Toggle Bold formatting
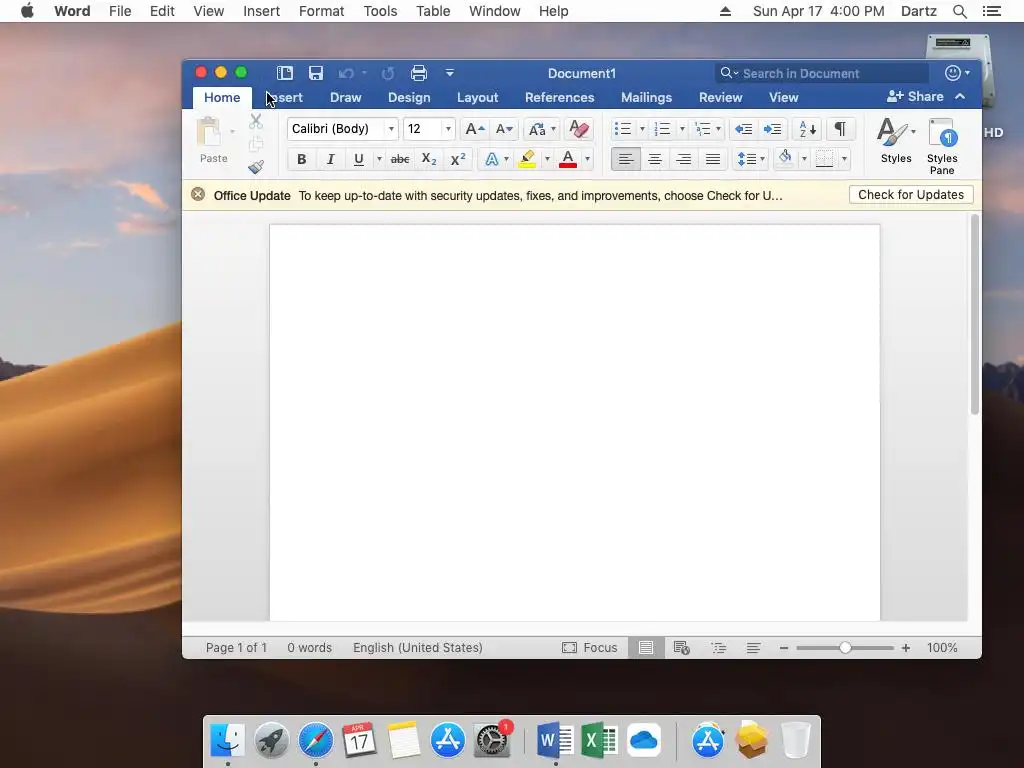The height and width of the screenshot is (768, 1024). pos(301,159)
